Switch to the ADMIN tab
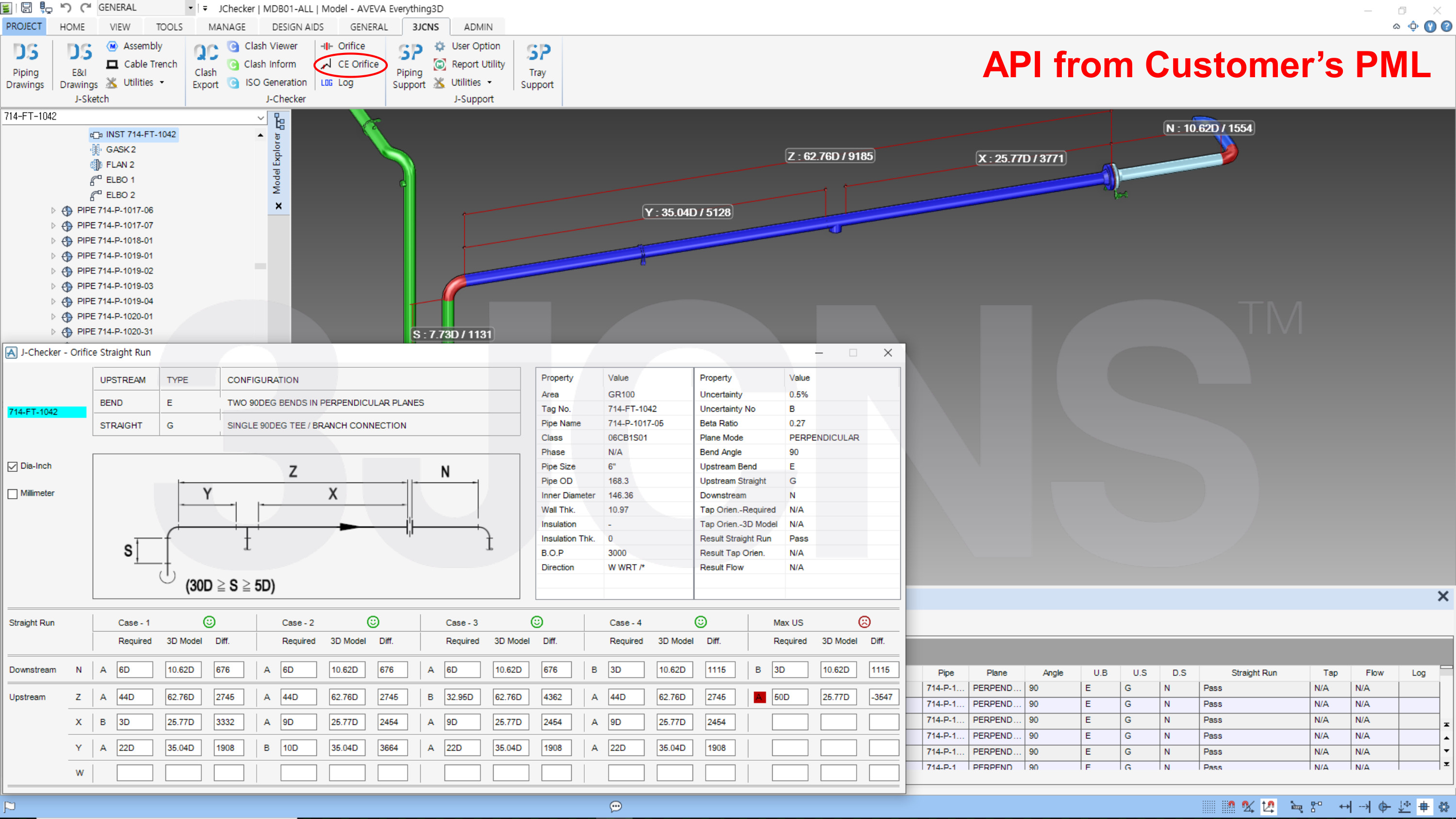1456x819 pixels. pos(478,27)
